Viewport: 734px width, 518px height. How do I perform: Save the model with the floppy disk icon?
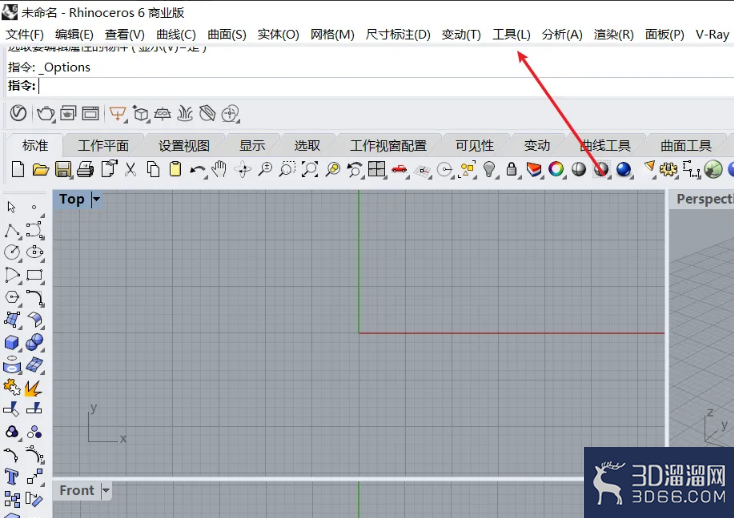[x=63, y=169]
